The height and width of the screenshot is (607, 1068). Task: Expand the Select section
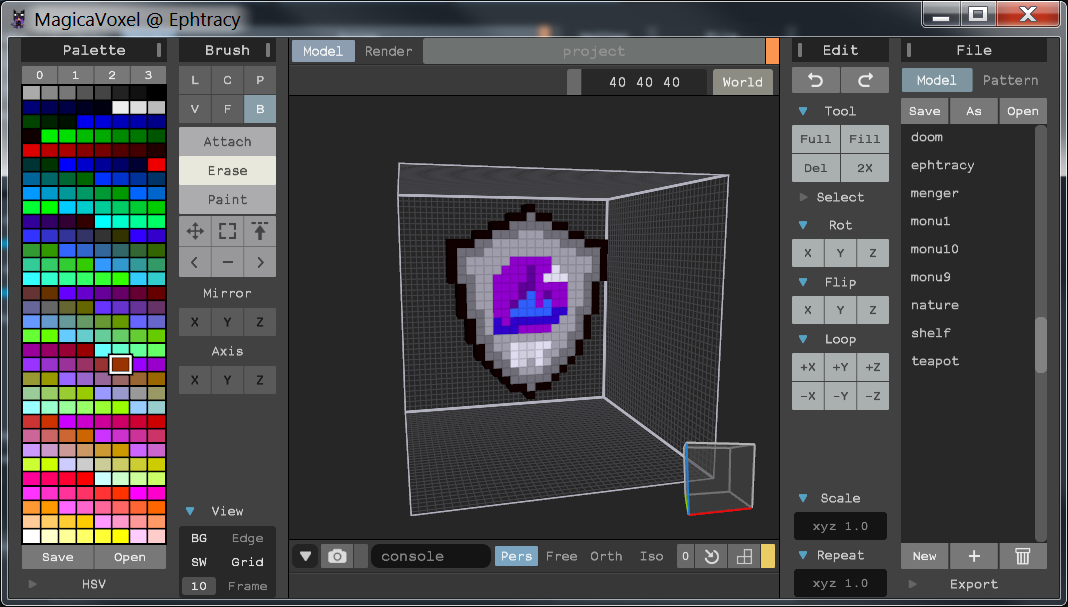pyautogui.click(x=803, y=197)
